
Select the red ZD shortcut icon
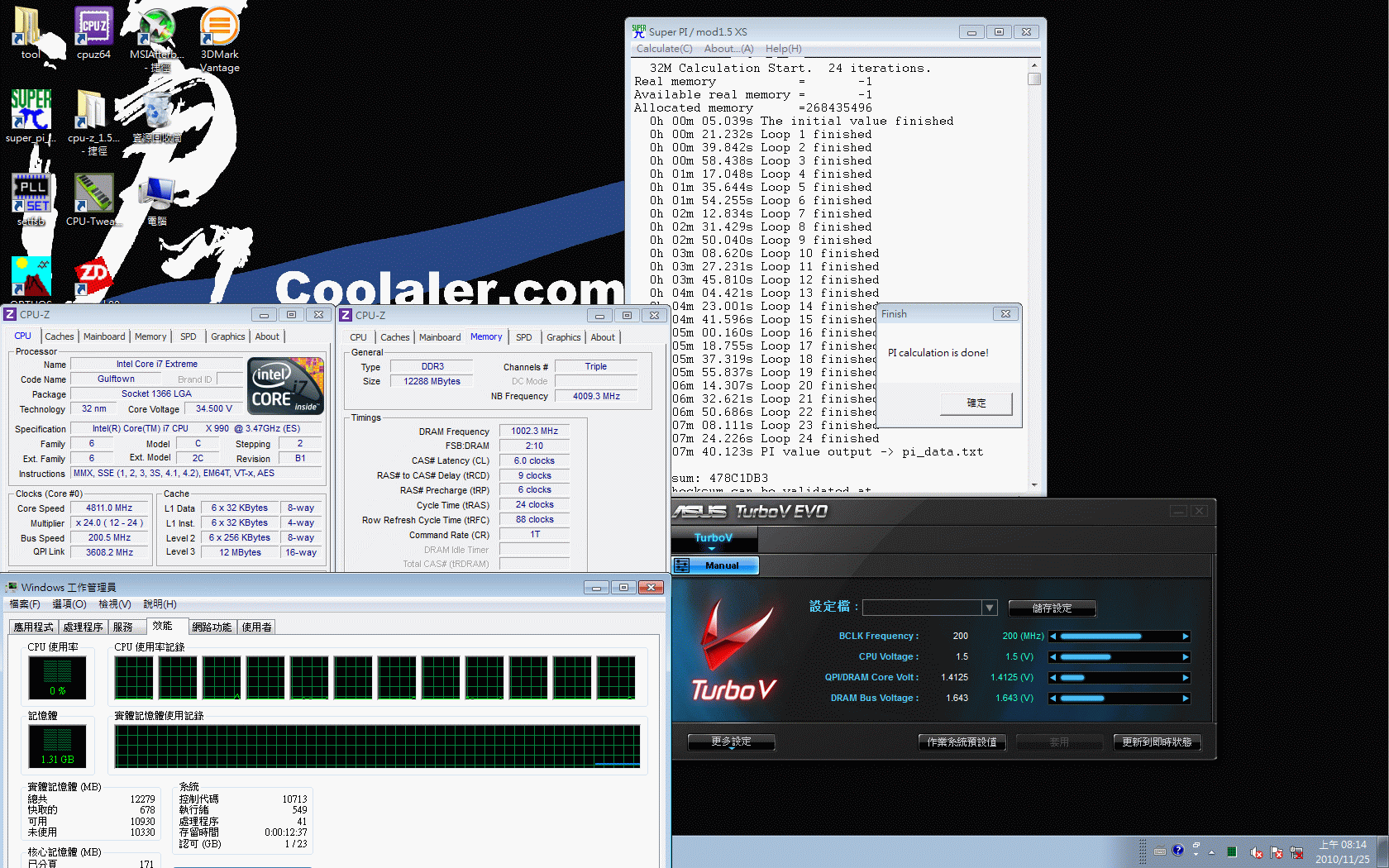(x=93, y=277)
